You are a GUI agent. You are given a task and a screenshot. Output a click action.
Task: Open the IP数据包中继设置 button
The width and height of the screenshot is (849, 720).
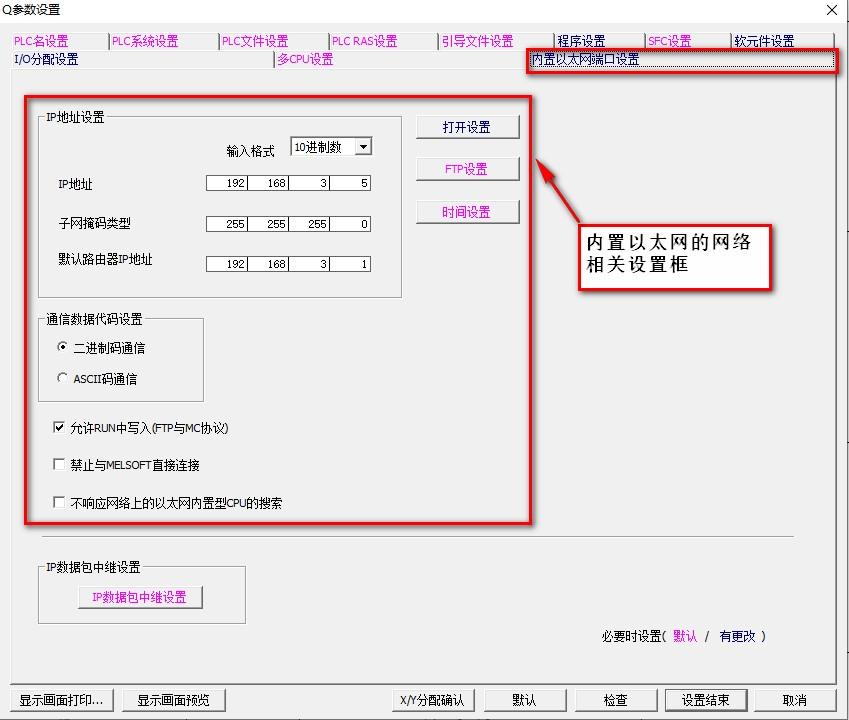tap(140, 597)
